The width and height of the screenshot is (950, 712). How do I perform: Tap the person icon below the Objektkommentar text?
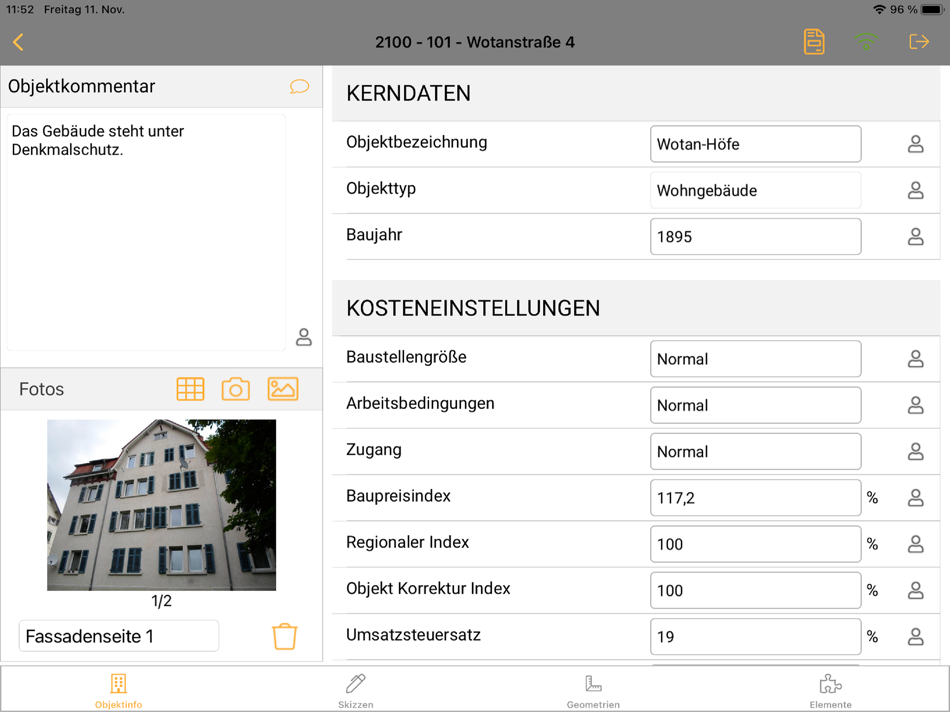tap(303, 337)
